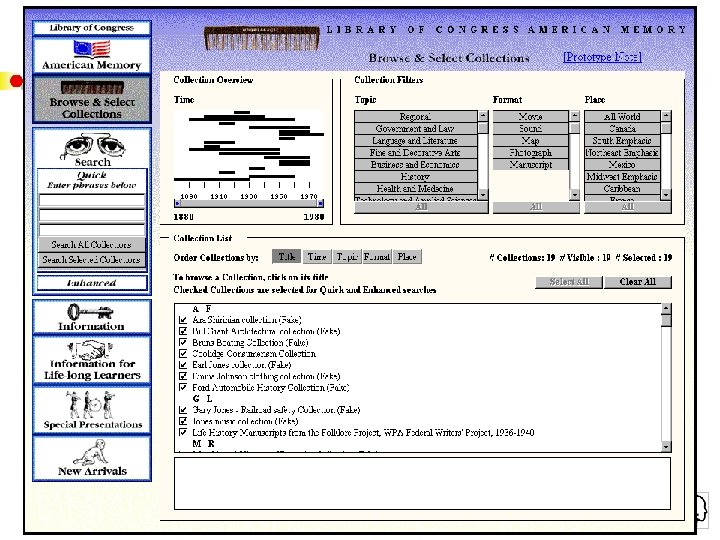Screen dimensions: 720x540
Task: Open the New Arrivals baby icon
Action: [90, 452]
